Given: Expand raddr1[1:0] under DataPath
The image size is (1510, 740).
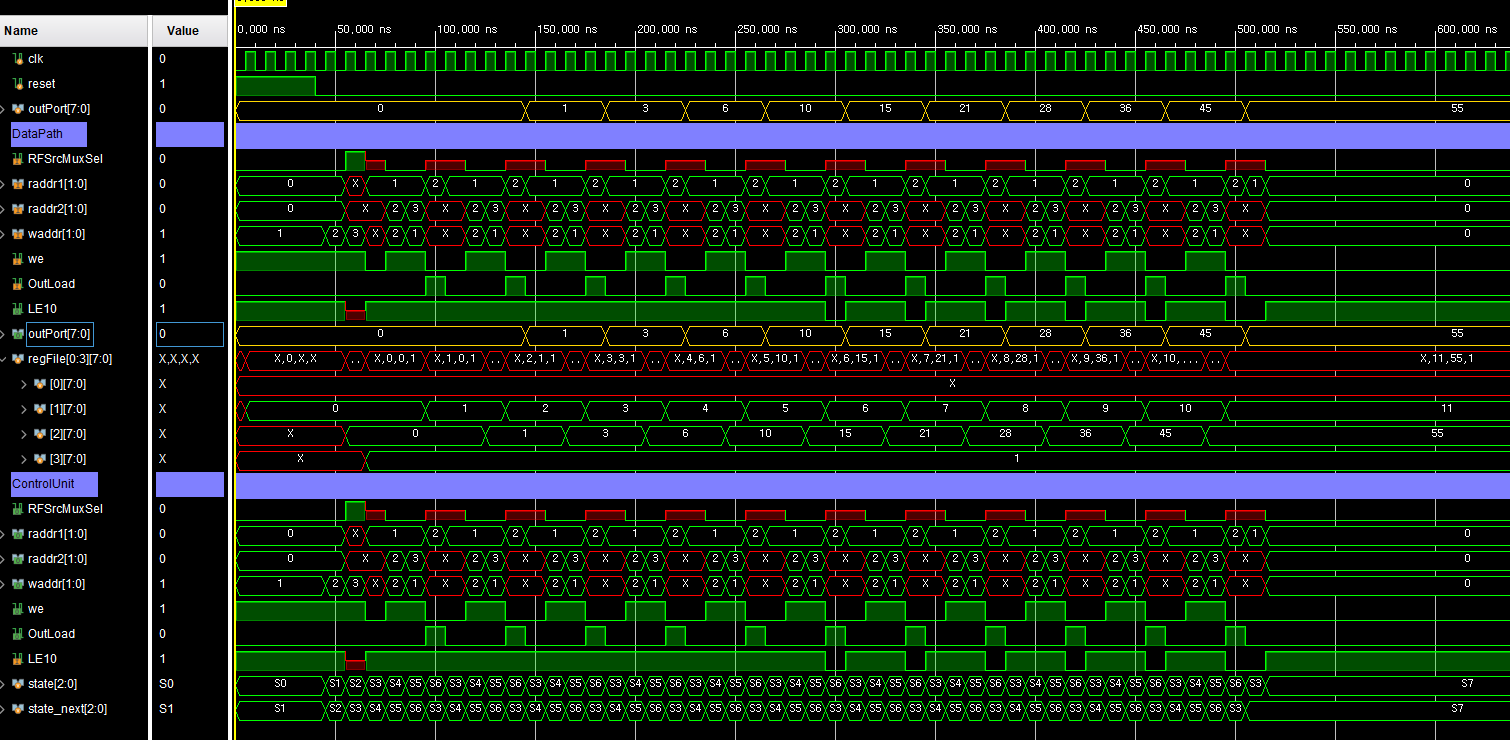Looking at the screenshot, I should click(x=4, y=184).
